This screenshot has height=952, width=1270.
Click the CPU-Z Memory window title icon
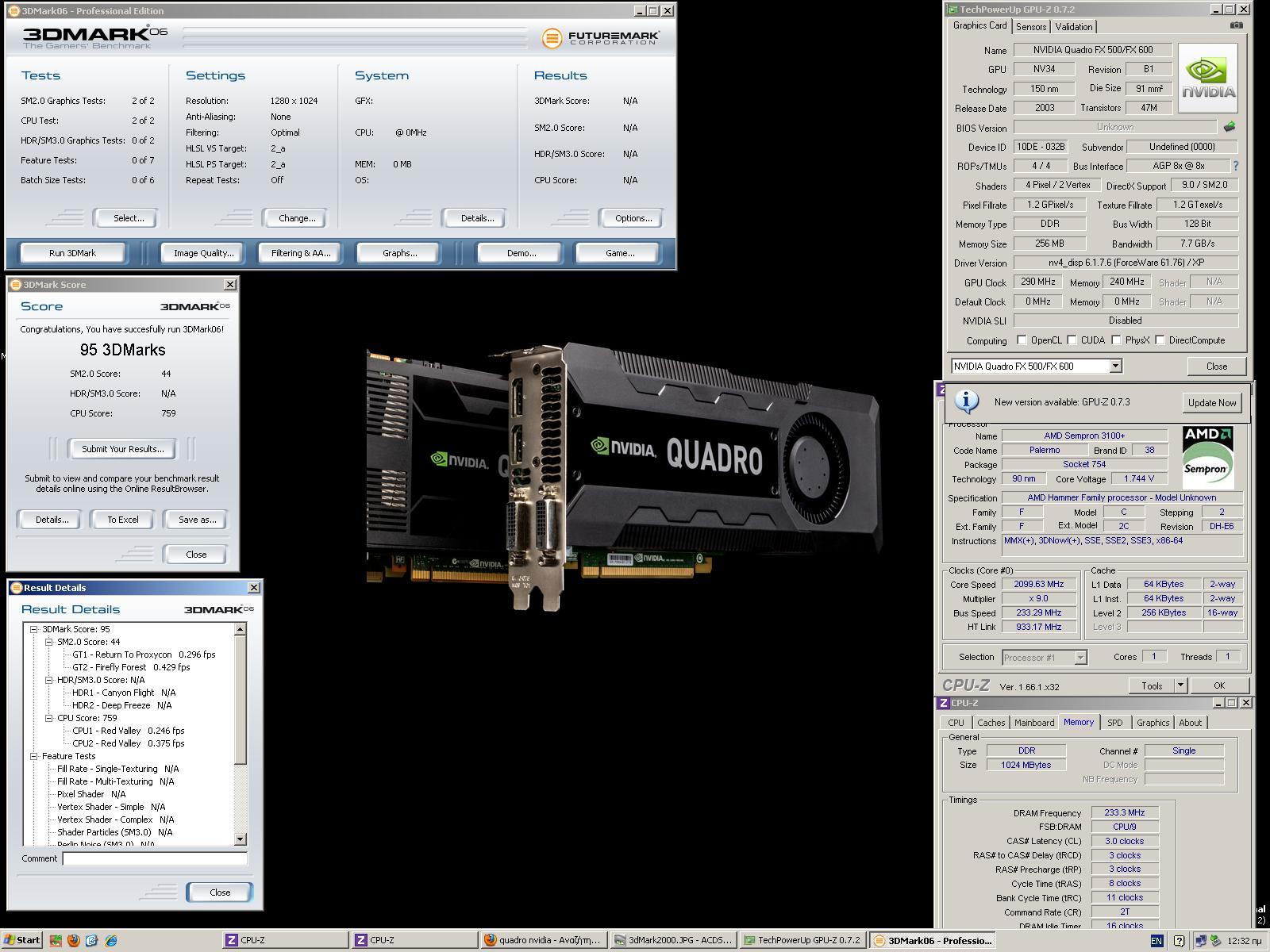click(944, 703)
